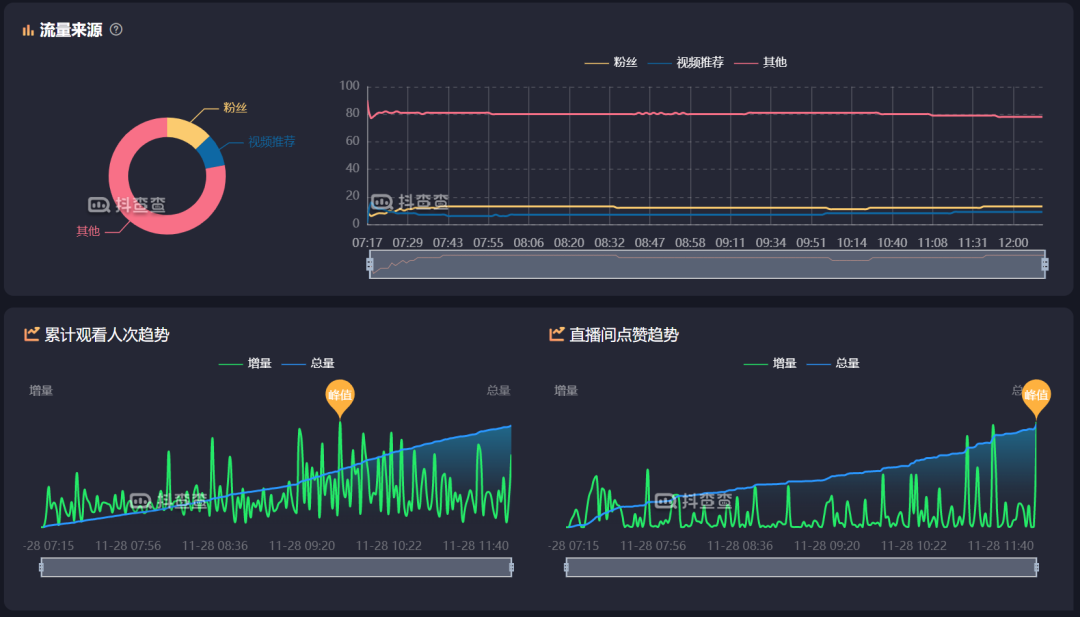Toggle 粉丝 series in traffic line legend

[612, 62]
